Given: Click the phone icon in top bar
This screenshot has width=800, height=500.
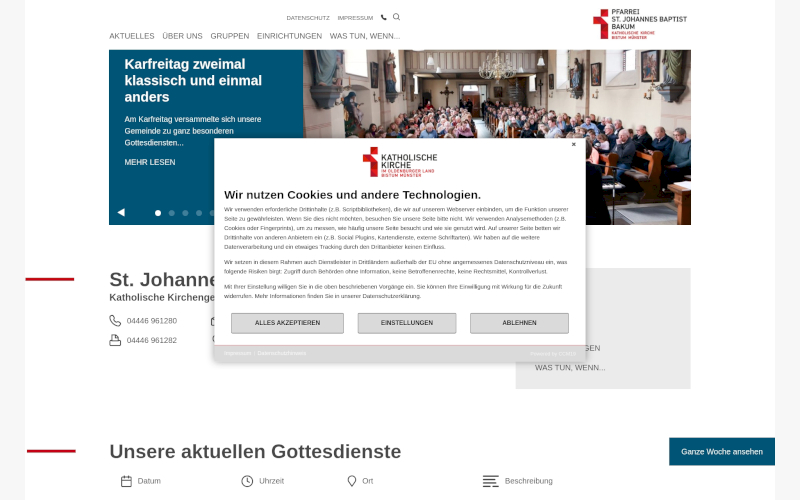Looking at the screenshot, I should point(384,17).
